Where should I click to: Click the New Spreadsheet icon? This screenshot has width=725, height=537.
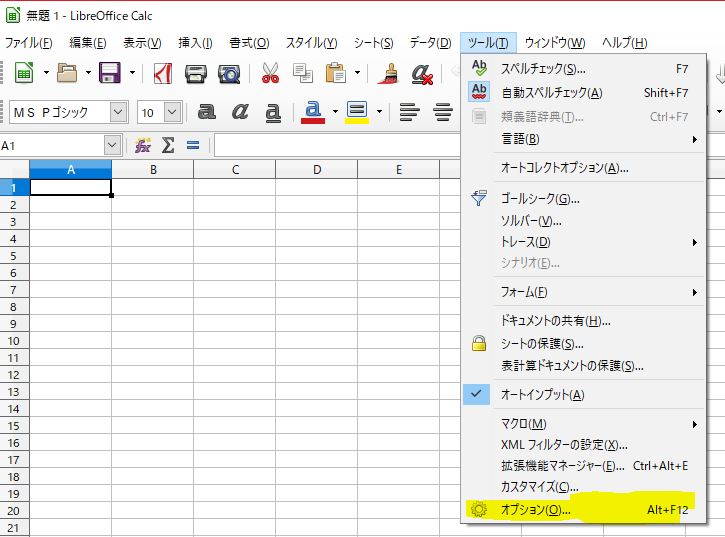(24, 73)
